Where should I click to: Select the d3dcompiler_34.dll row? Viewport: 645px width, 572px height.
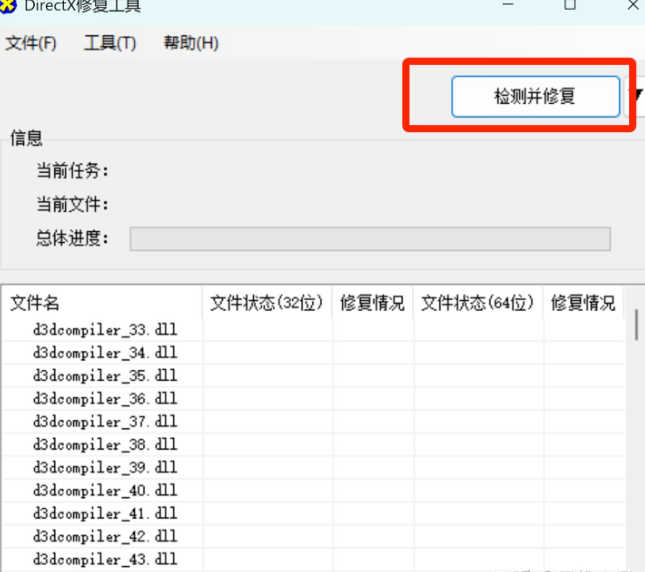coord(313,353)
